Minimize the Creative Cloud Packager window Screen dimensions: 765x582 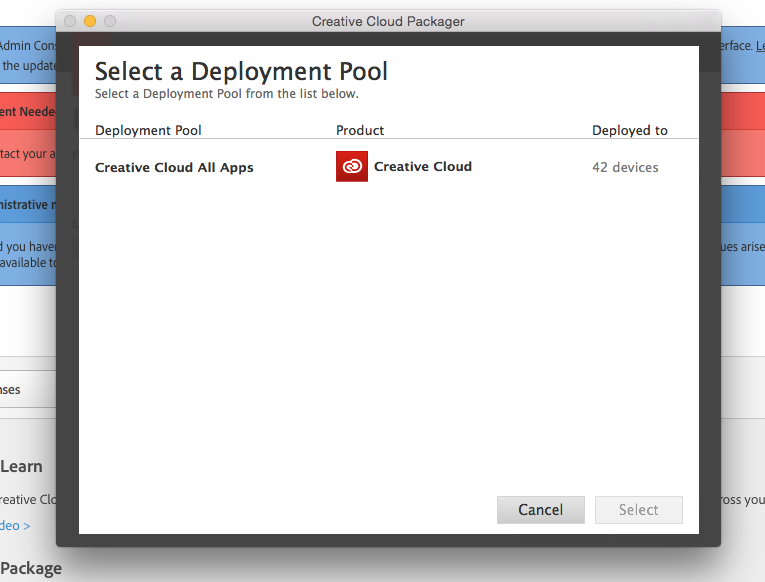click(x=90, y=21)
